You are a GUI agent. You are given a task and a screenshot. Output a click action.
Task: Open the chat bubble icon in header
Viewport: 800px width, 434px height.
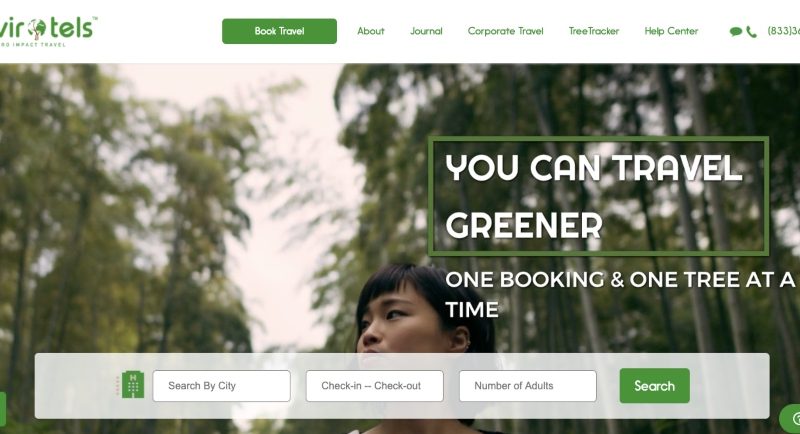[735, 32]
